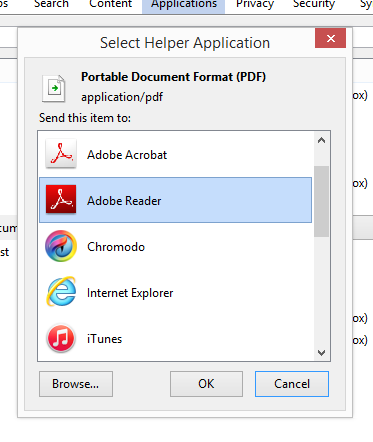Pick Internet Explorer from the list
373x442 pixels.
(x=176, y=292)
